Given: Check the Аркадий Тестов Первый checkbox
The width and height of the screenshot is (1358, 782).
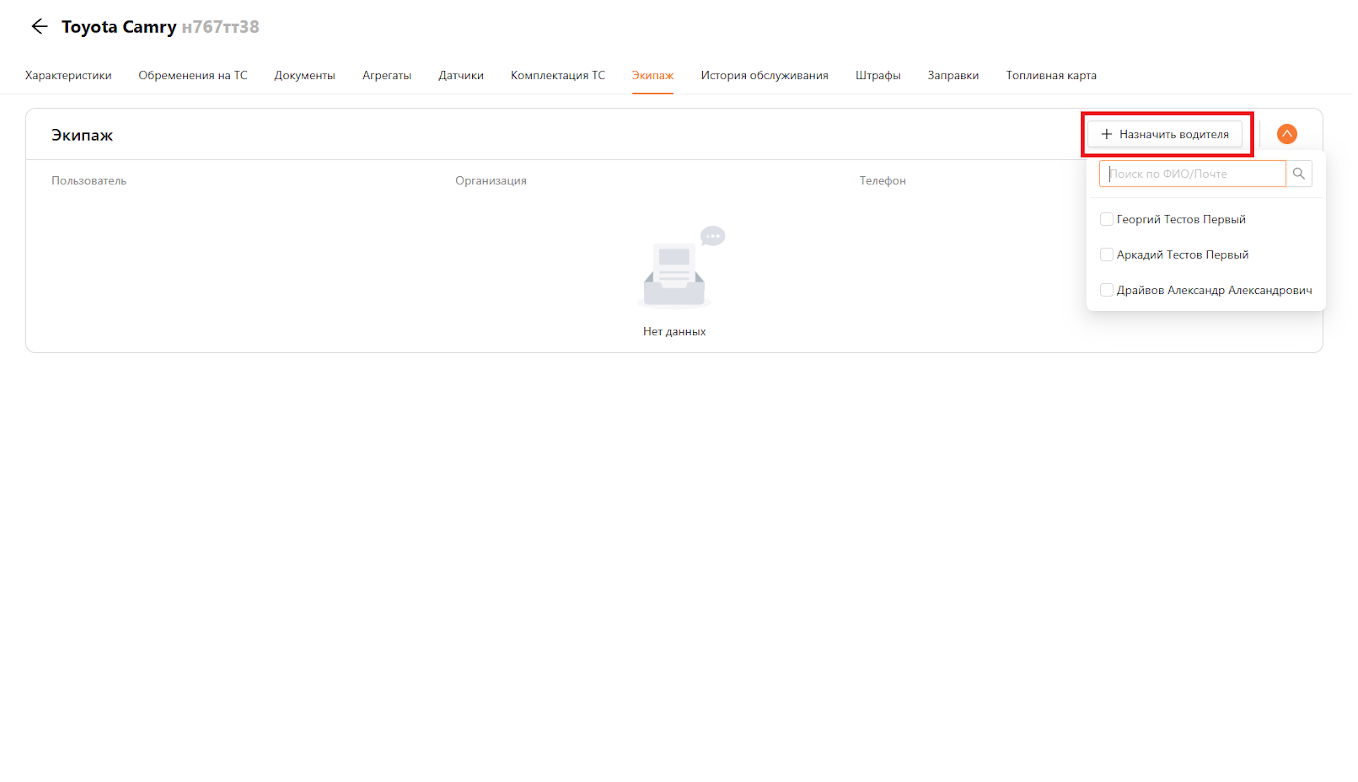Looking at the screenshot, I should click(x=1107, y=255).
